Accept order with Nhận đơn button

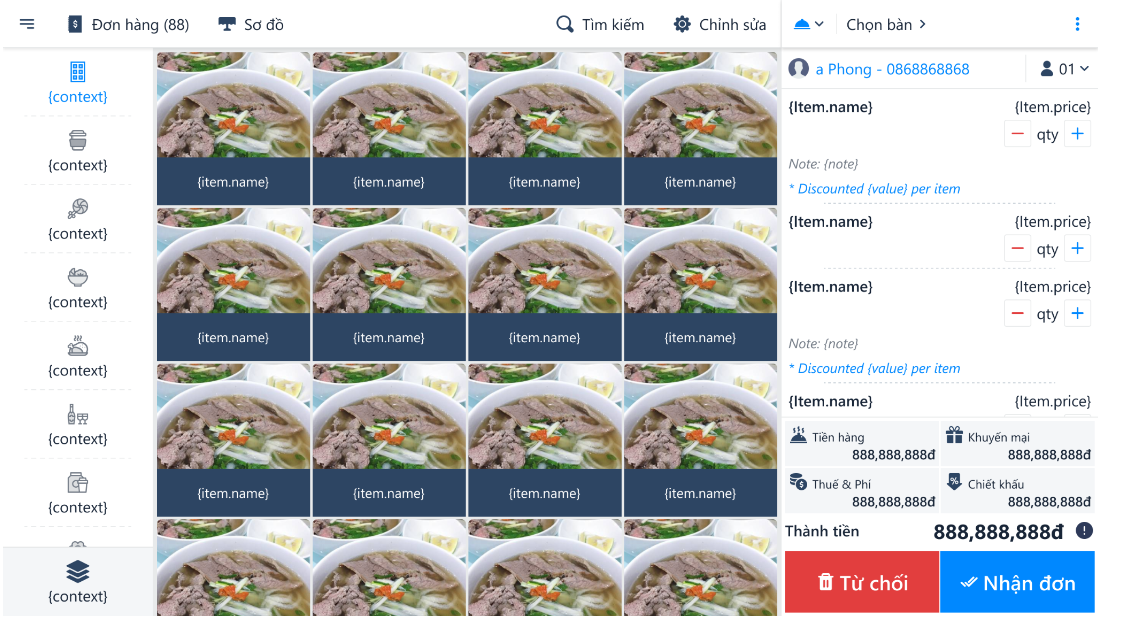point(1017,582)
